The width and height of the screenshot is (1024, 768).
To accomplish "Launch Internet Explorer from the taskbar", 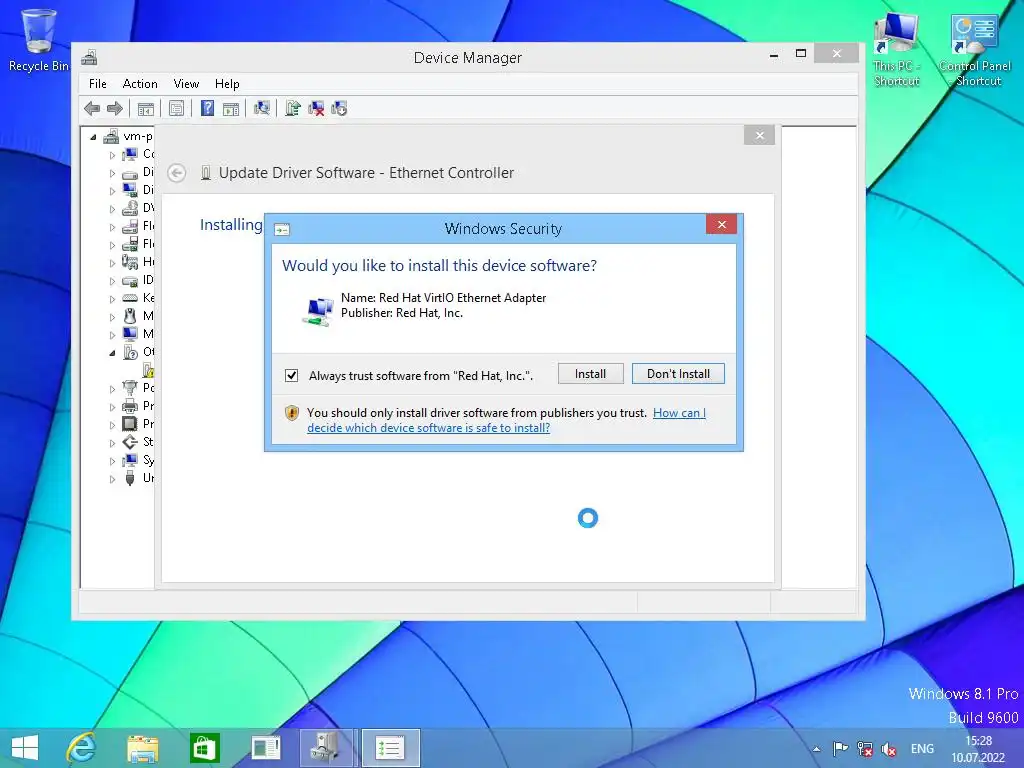I will click(82, 748).
